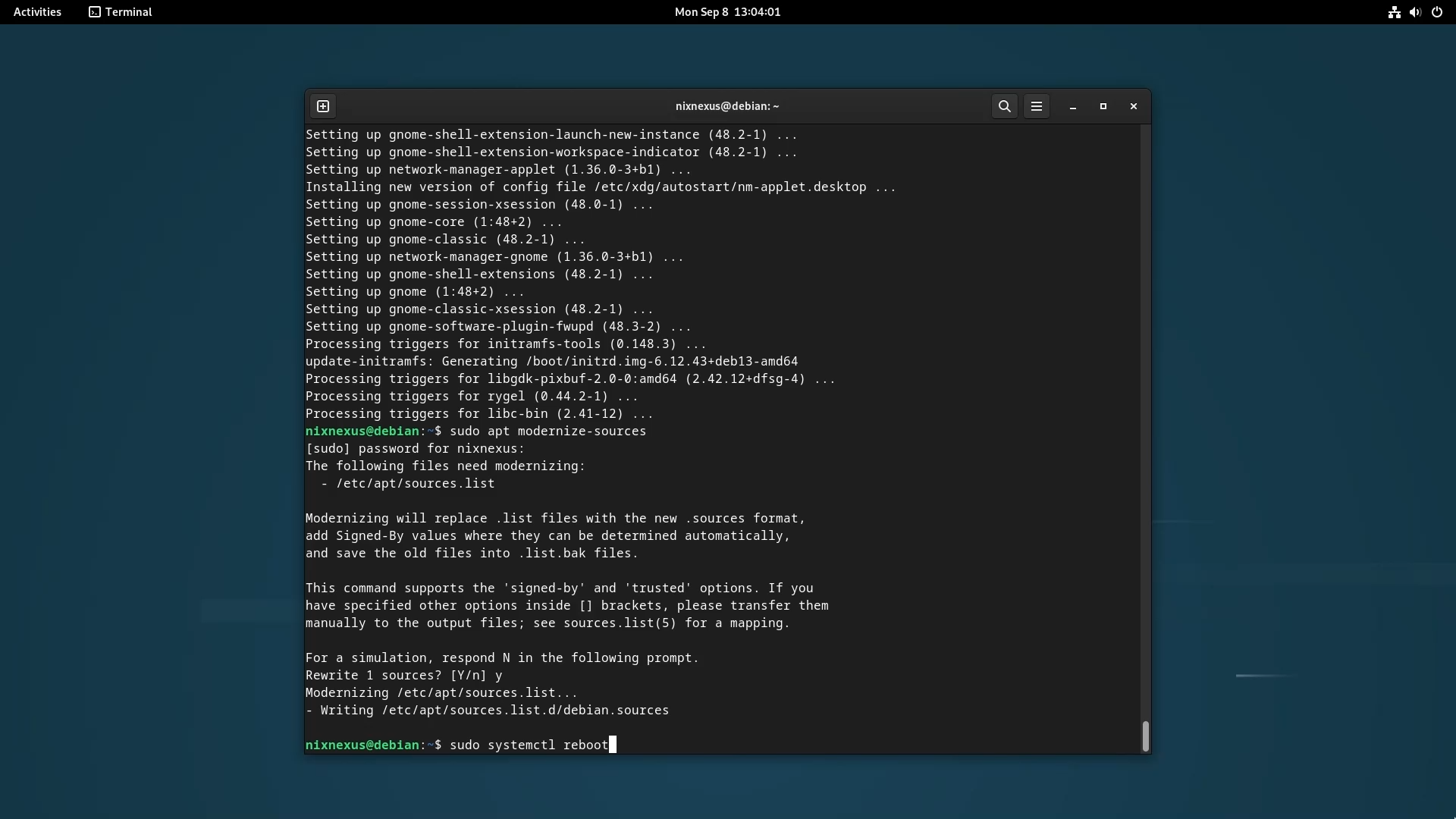Viewport: 1456px width, 819px height.
Task: Click the green nixnexus@debian prompt at bottom
Action: click(x=362, y=745)
